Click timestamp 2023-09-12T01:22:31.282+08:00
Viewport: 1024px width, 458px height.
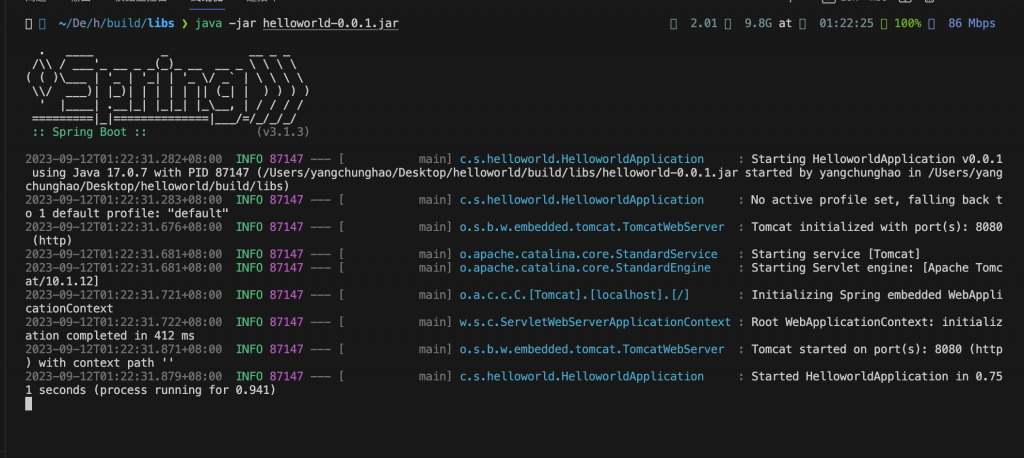click(x=123, y=159)
